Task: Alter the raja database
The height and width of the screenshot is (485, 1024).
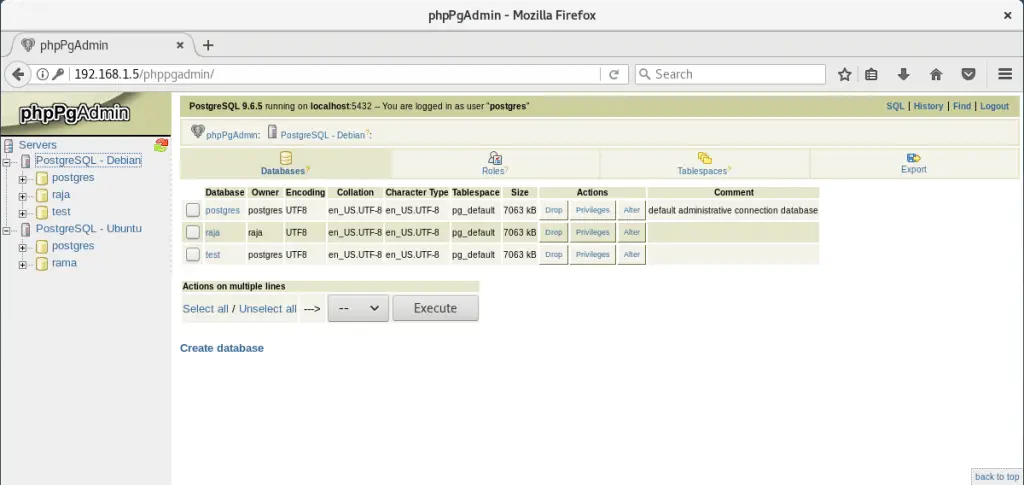Action: click(x=632, y=232)
